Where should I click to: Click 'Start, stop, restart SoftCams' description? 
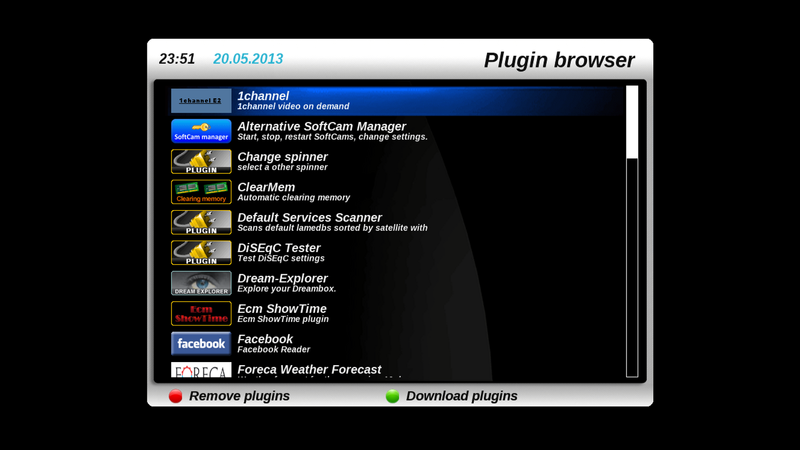click(x=332, y=137)
